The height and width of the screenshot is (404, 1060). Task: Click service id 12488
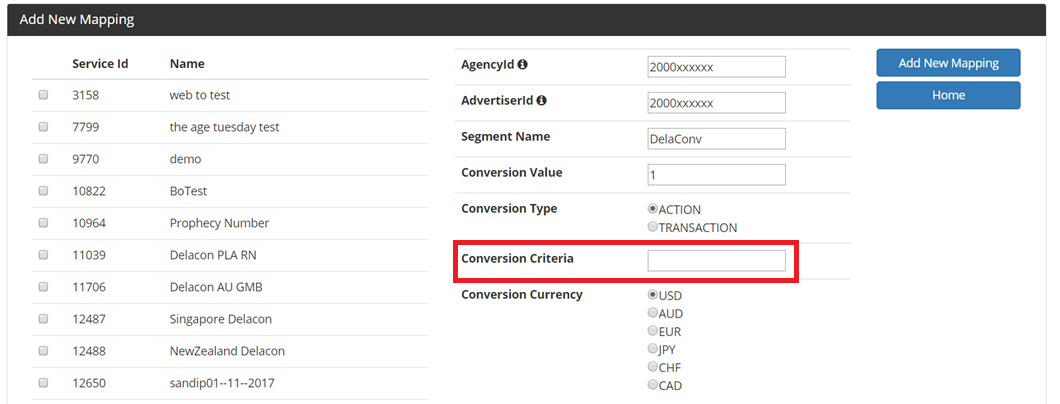(89, 351)
